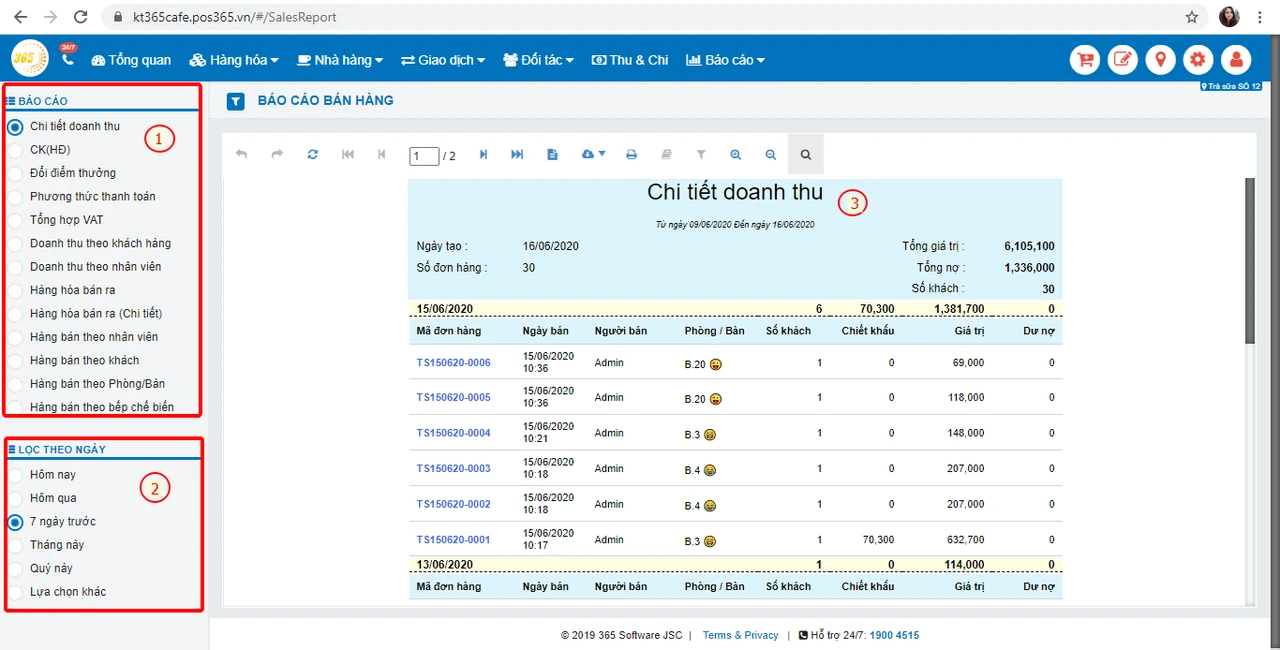This screenshot has height=650, width=1280.
Task: Open the shopping cart icon in header
Action: pos(1085,60)
